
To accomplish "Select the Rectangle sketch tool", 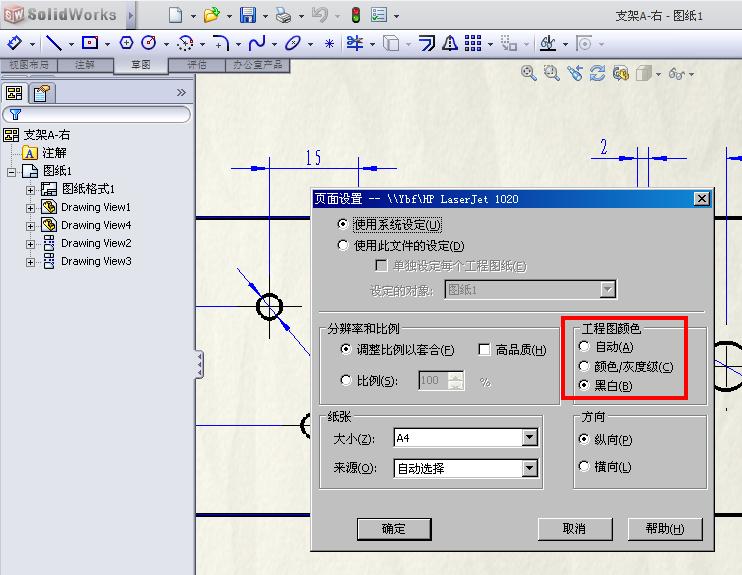I will (90, 44).
